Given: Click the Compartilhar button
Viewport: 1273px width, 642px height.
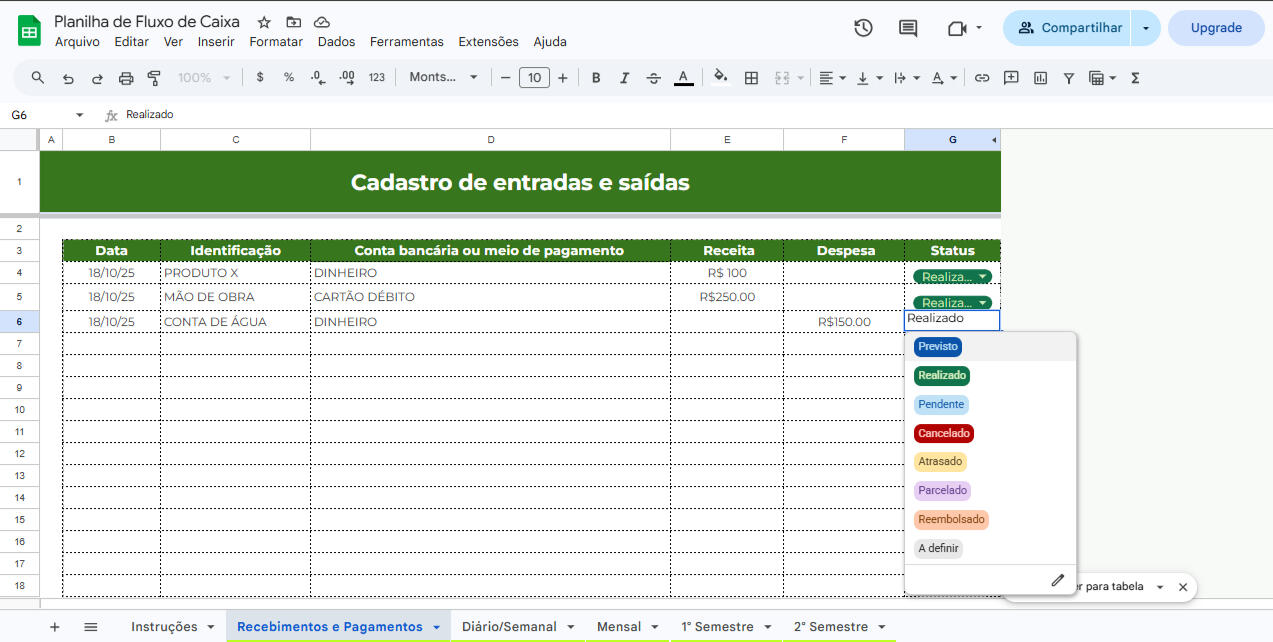Looking at the screenshot, I should click(1070, 28).
